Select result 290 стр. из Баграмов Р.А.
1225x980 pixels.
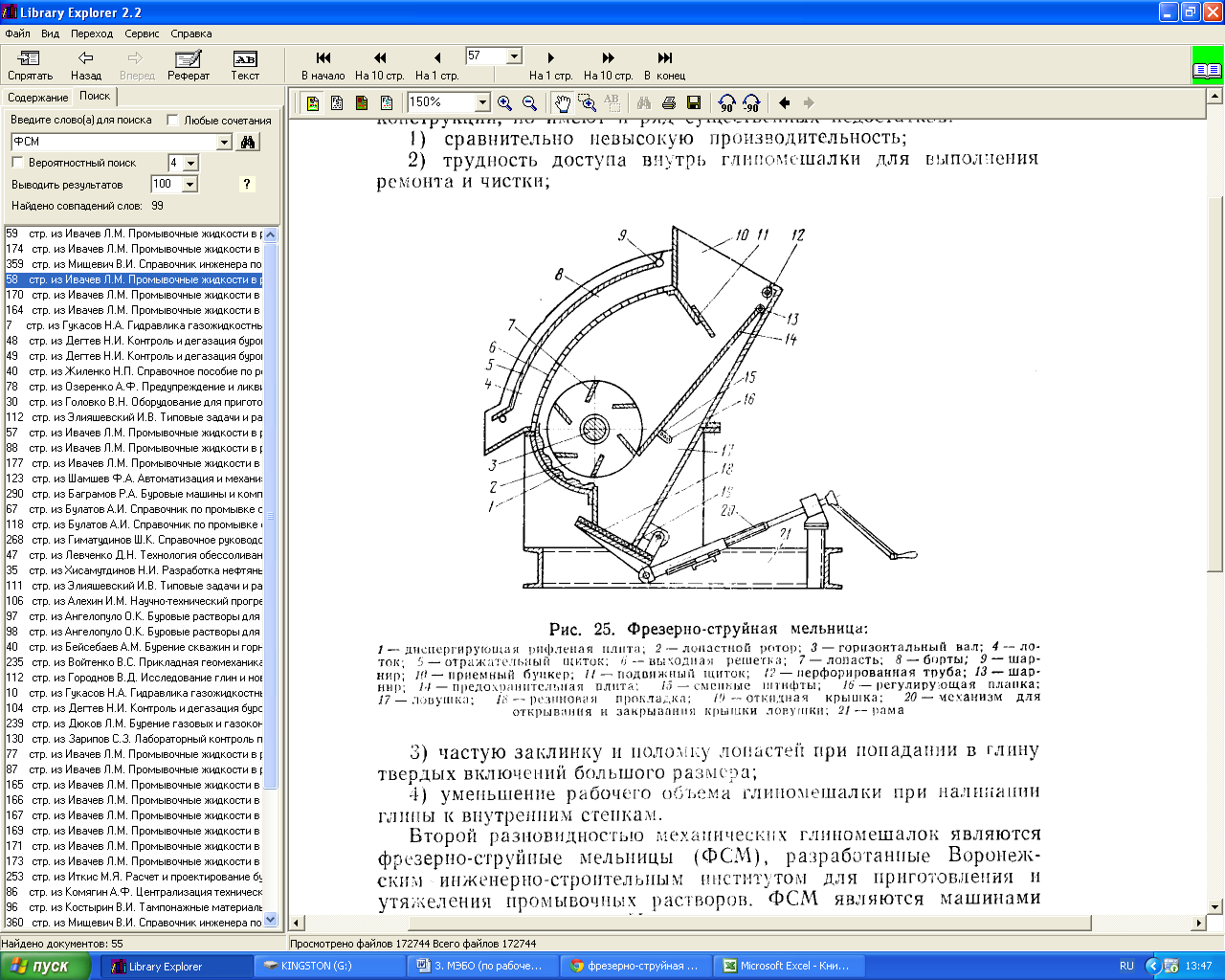click(x=133, y=494)
